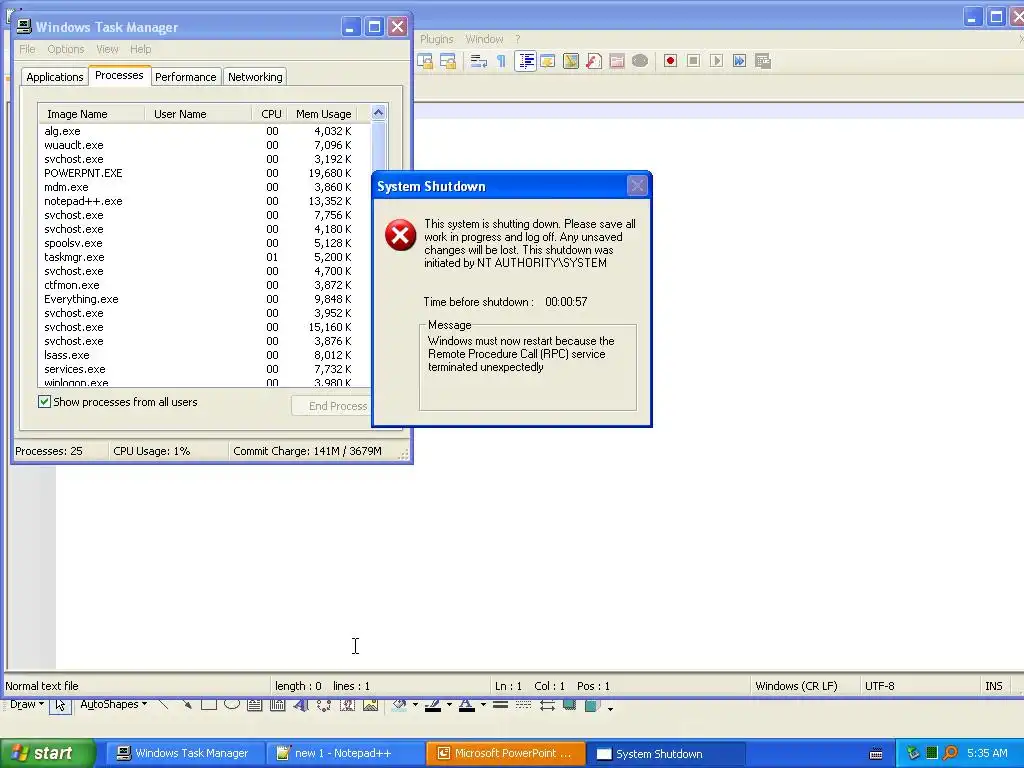
Task: Click the Folder as Workspace icon
Action: [617, 61]
